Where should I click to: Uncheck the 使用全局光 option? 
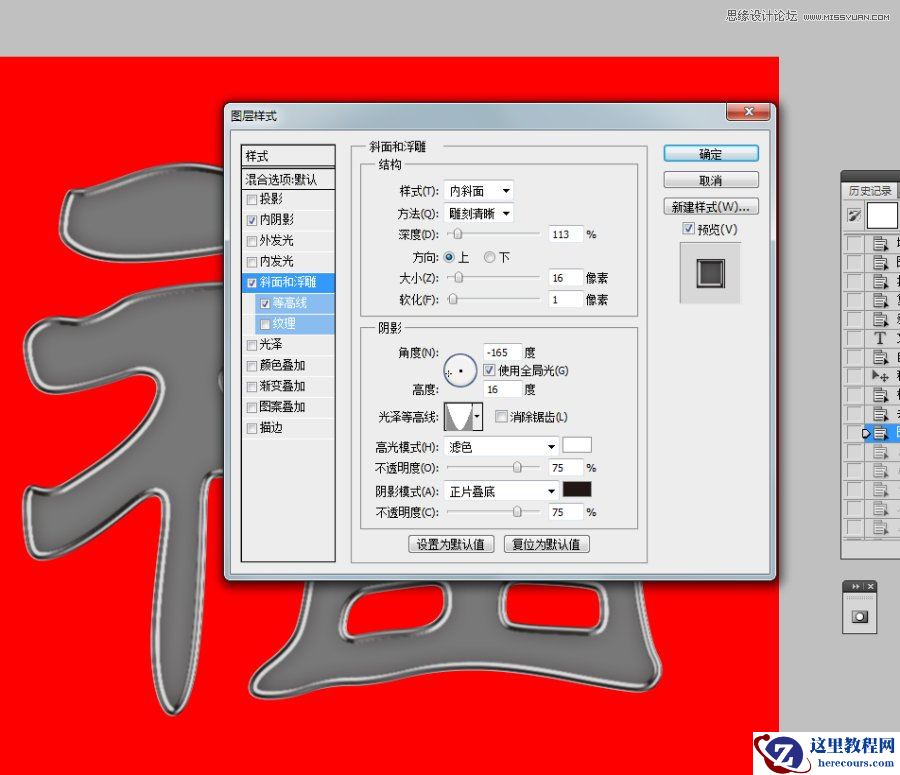489,370
